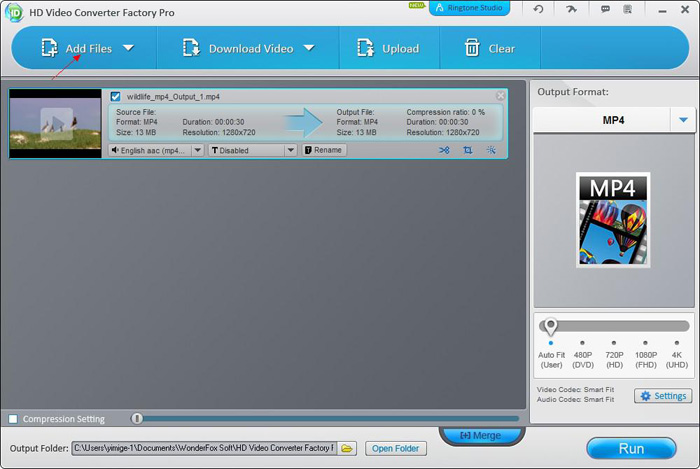The height and width of the screenshot is (469, 700).
Task: Click the conversion arrow between source and output
Action: 303,122
